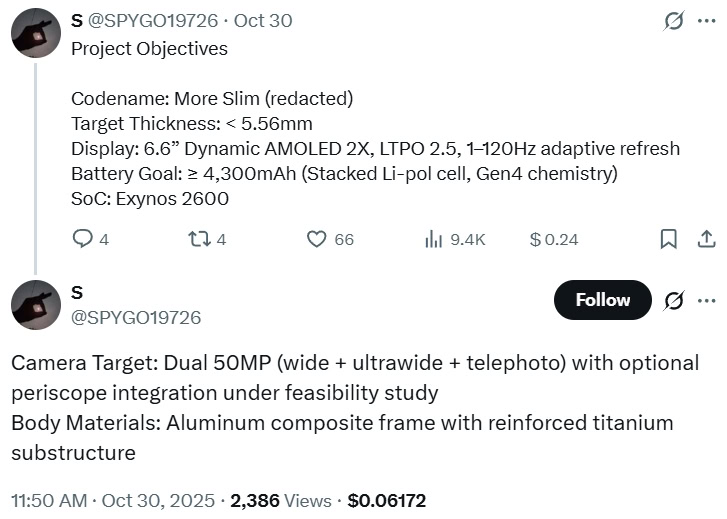Open more options on first tweet
The height and width of the screenshot is (519, 727).
coord(706,21)
